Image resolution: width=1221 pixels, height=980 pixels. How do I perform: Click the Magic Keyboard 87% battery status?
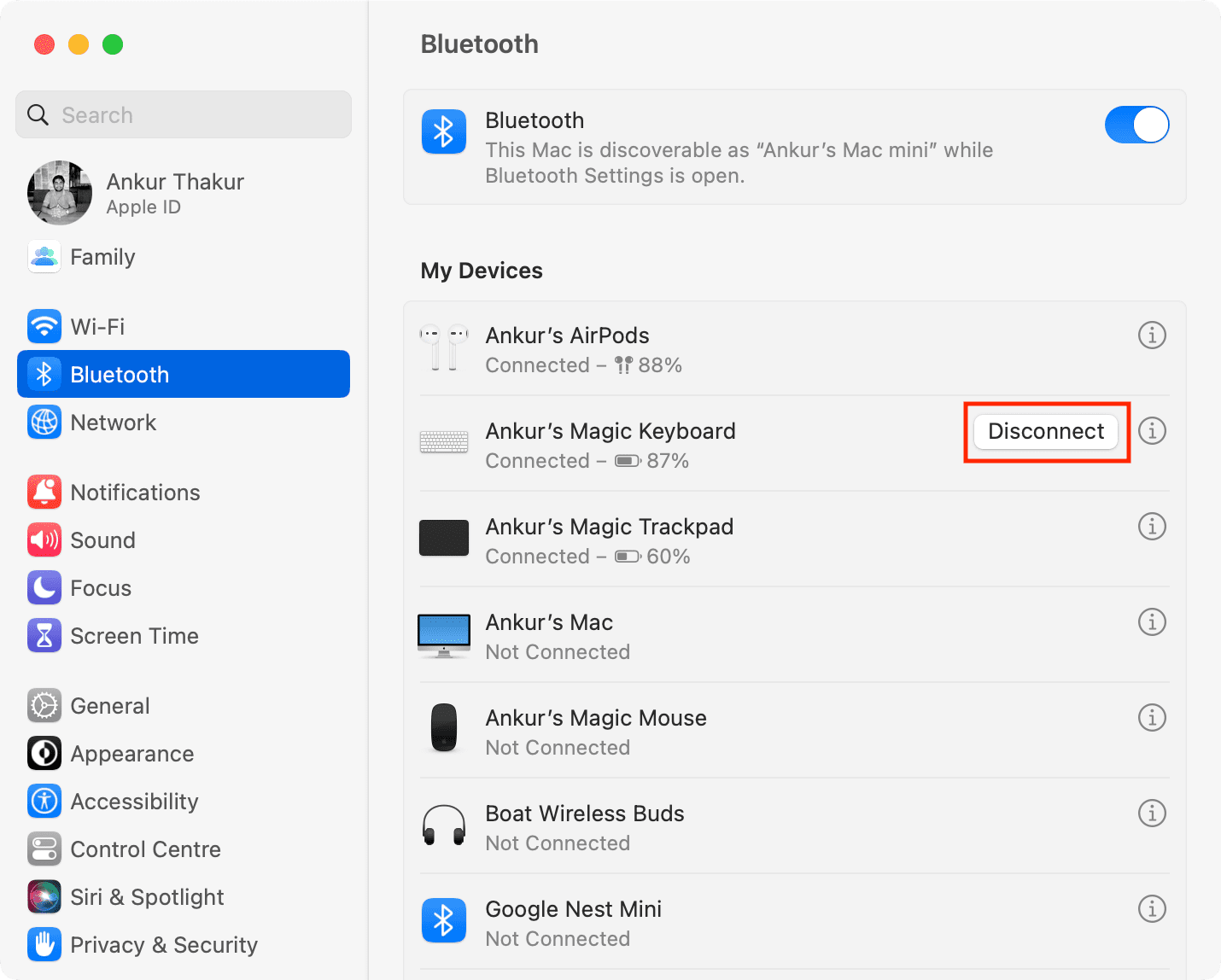click(651, 461)
